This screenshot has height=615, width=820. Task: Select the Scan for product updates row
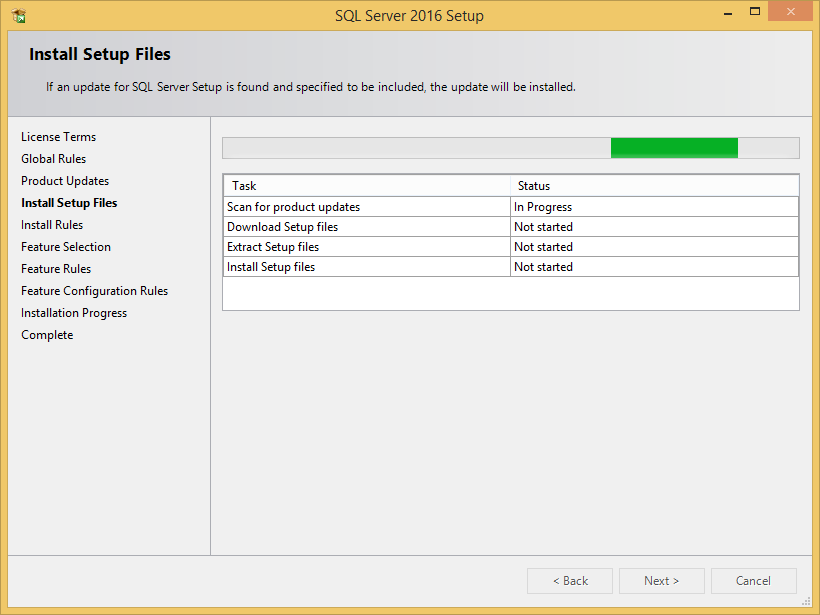pos(511,207)
